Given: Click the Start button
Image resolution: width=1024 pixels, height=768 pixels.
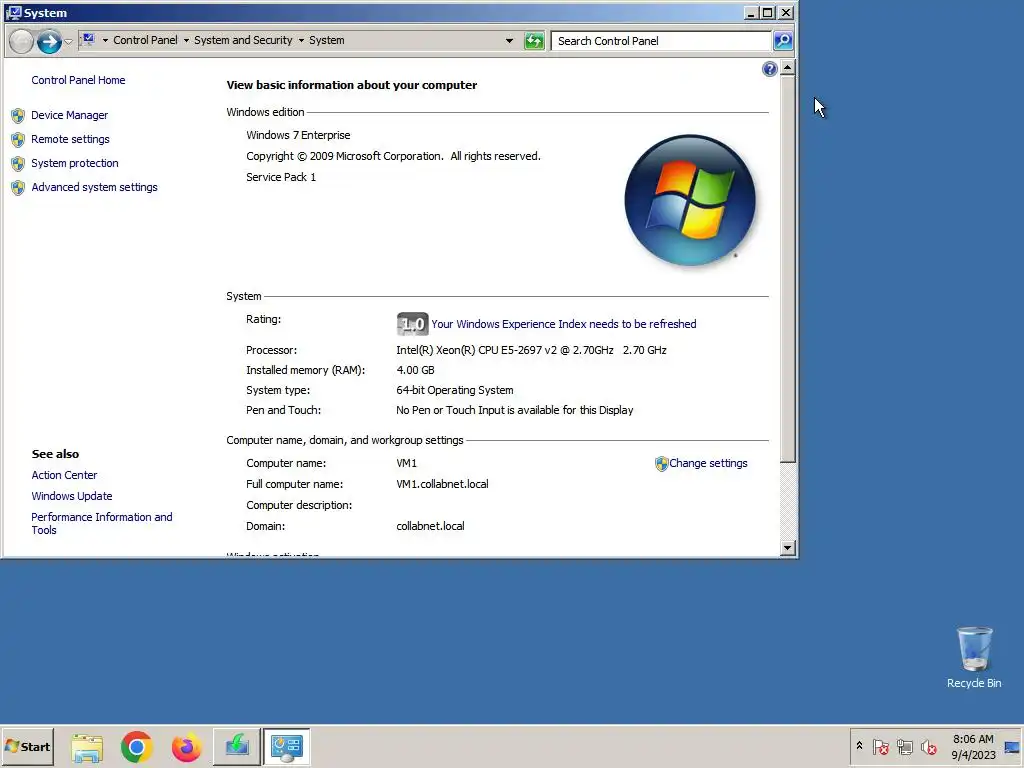Looking at the screenshot, I should tap(27, 747).
